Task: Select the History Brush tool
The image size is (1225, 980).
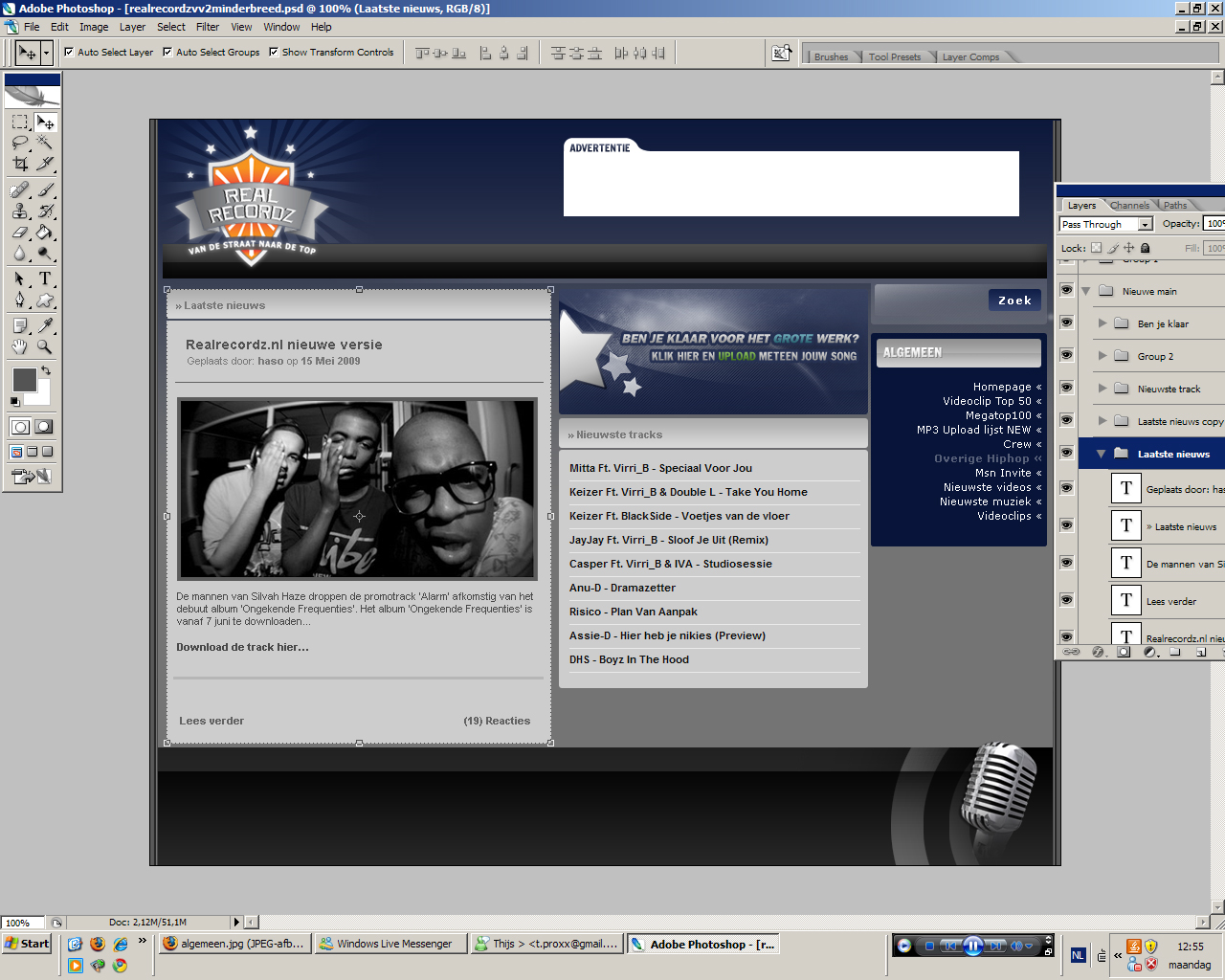Action: 45,211
